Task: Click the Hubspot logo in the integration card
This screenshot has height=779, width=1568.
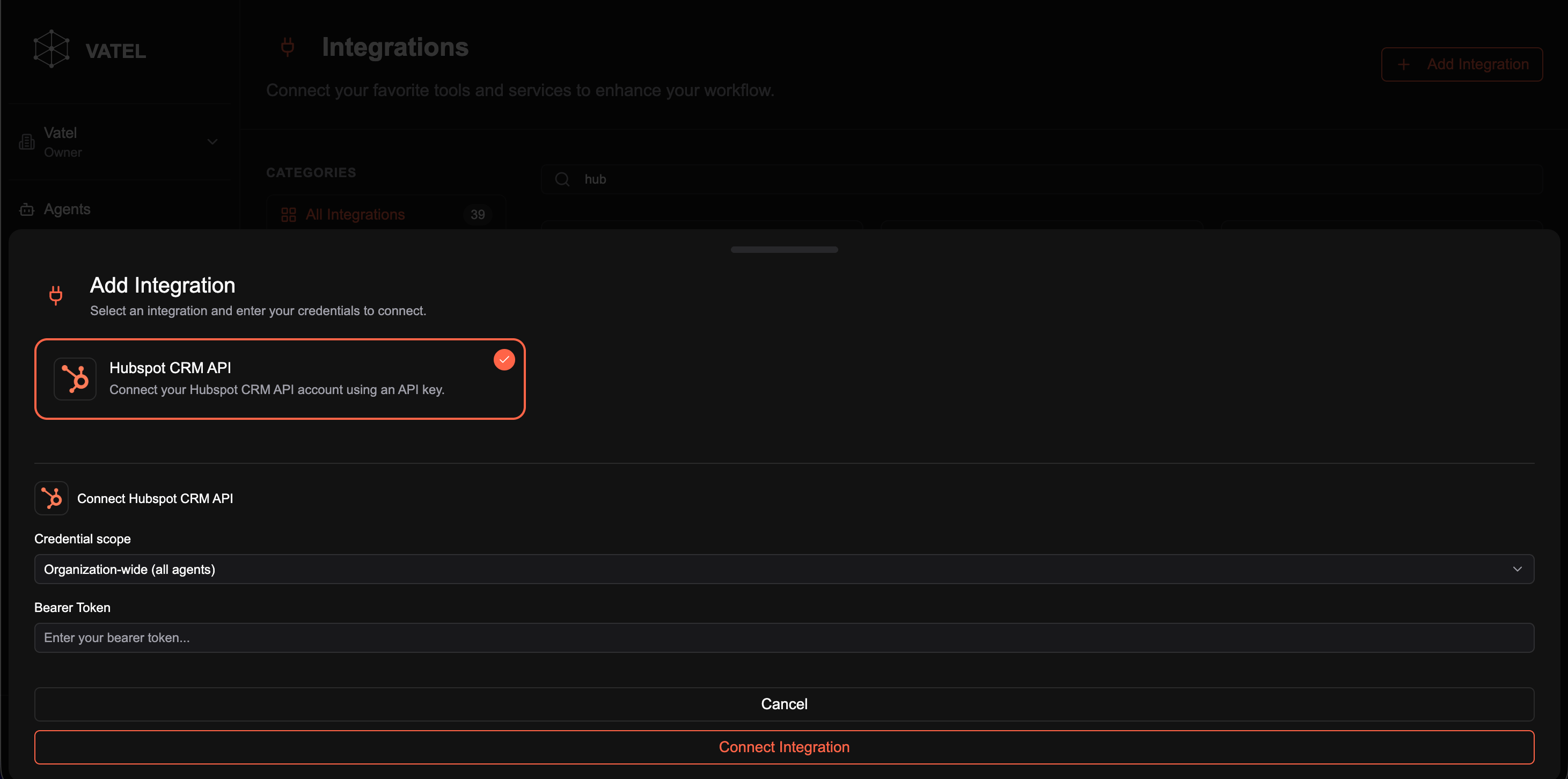Action: click(x=75, y=379)
